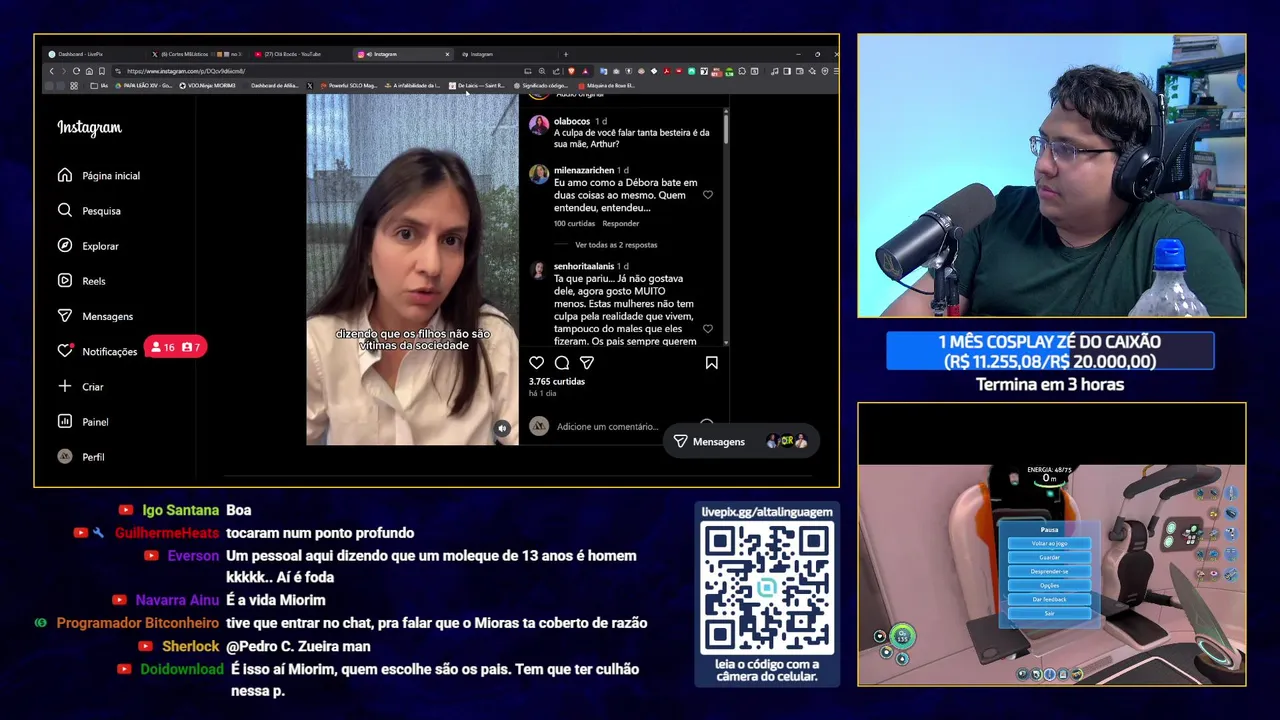This screenshot has width=1280, height=720.
Task: Open Perfil from the Instagram sidebar
Action: coord(82,457)
